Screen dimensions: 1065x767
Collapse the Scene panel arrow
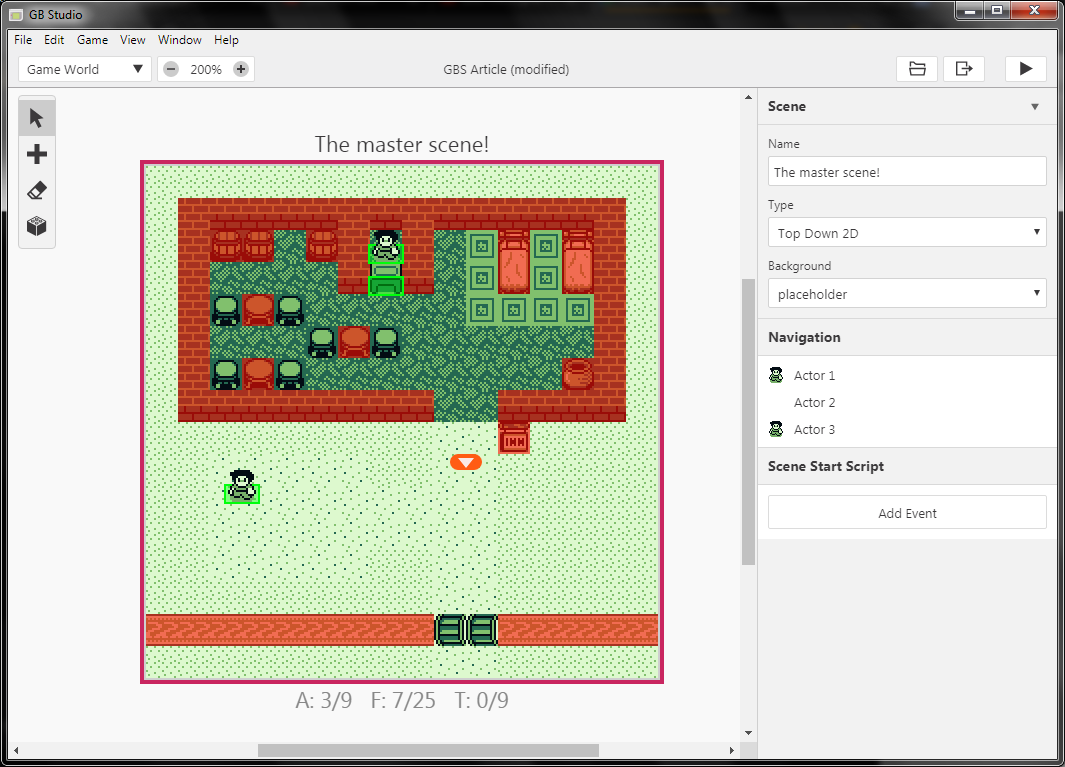click(1035, 107)
